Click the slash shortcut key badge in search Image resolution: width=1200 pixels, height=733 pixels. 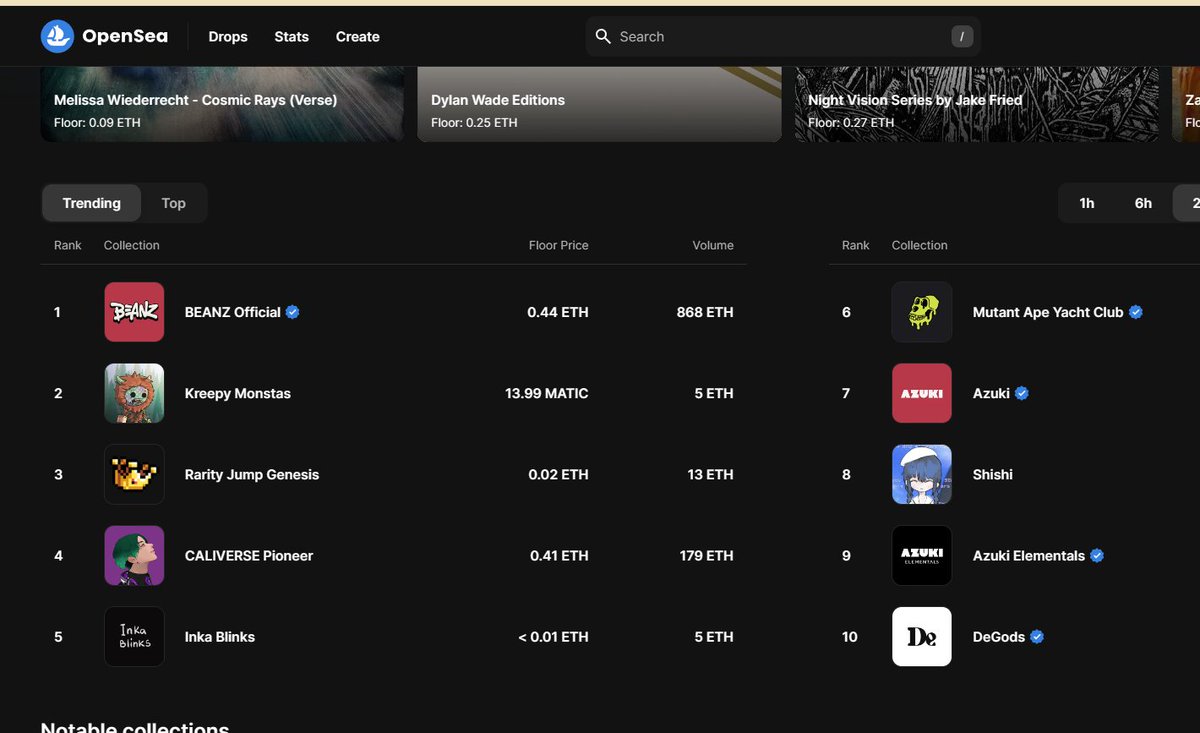tap(961, 37)
